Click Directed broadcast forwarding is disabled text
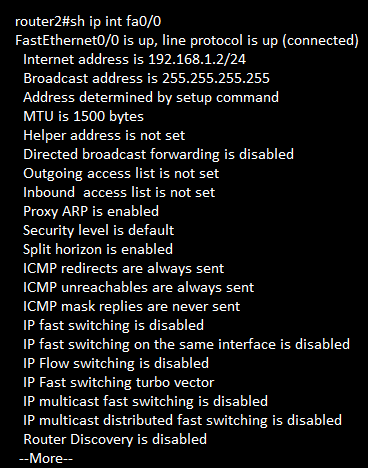The width and height of the screenshot is (368, 468). point(159,155)
